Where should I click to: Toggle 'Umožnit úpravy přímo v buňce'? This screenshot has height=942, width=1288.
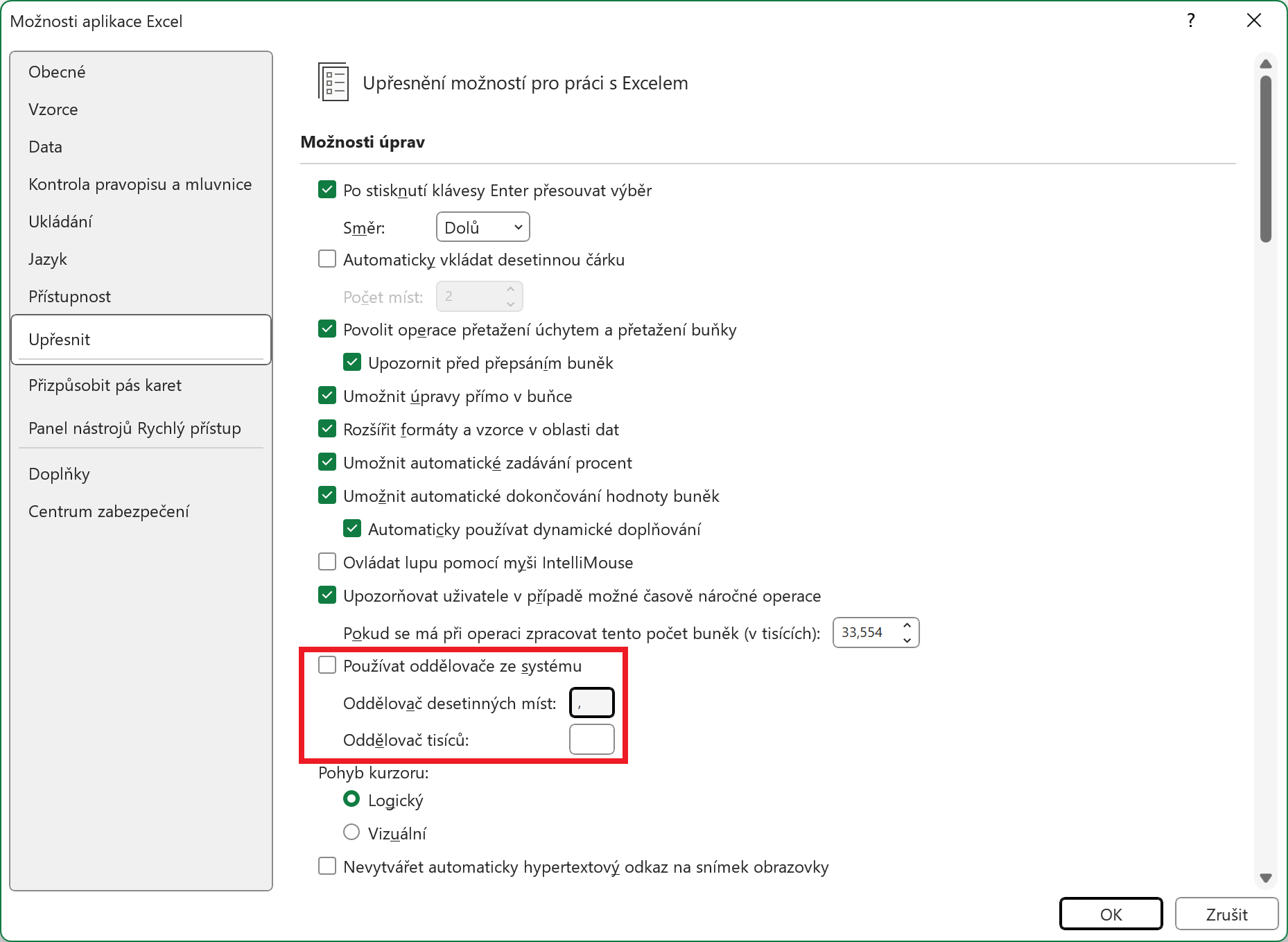[327, 396]
